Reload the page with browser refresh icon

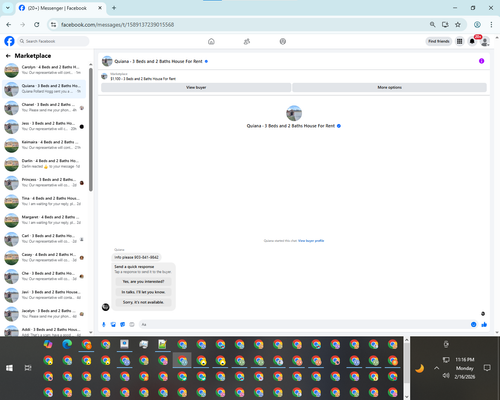click(x=37, y=24)
